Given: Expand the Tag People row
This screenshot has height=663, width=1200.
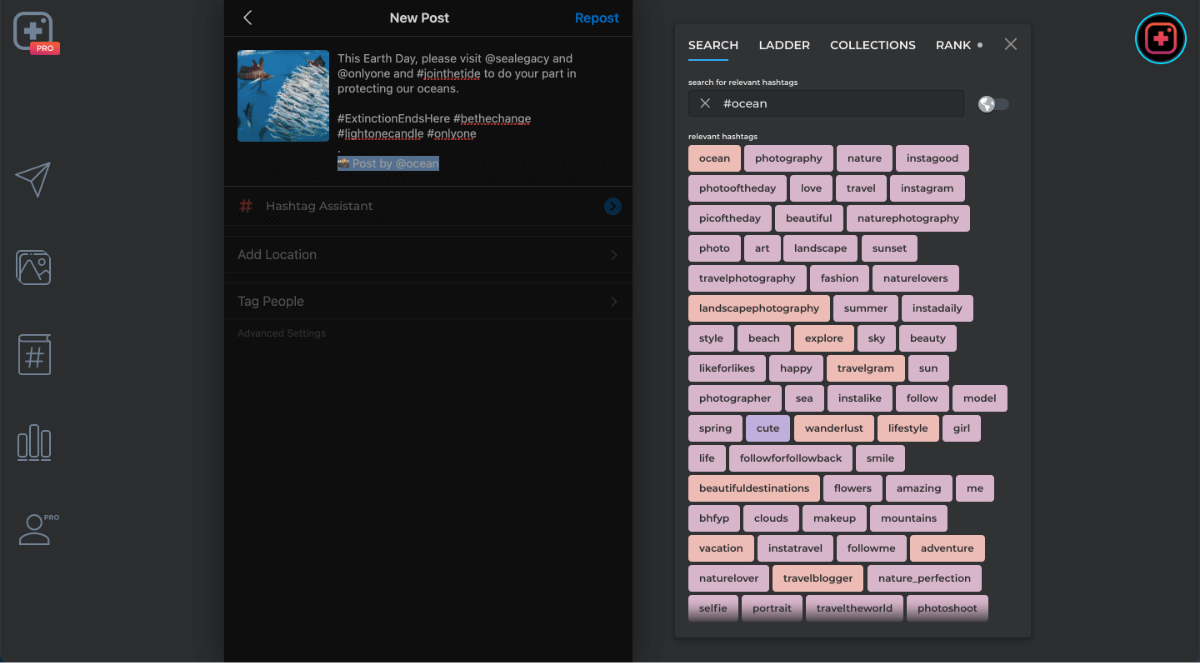Looking at the screenshot, I should [x=428, y=301].
